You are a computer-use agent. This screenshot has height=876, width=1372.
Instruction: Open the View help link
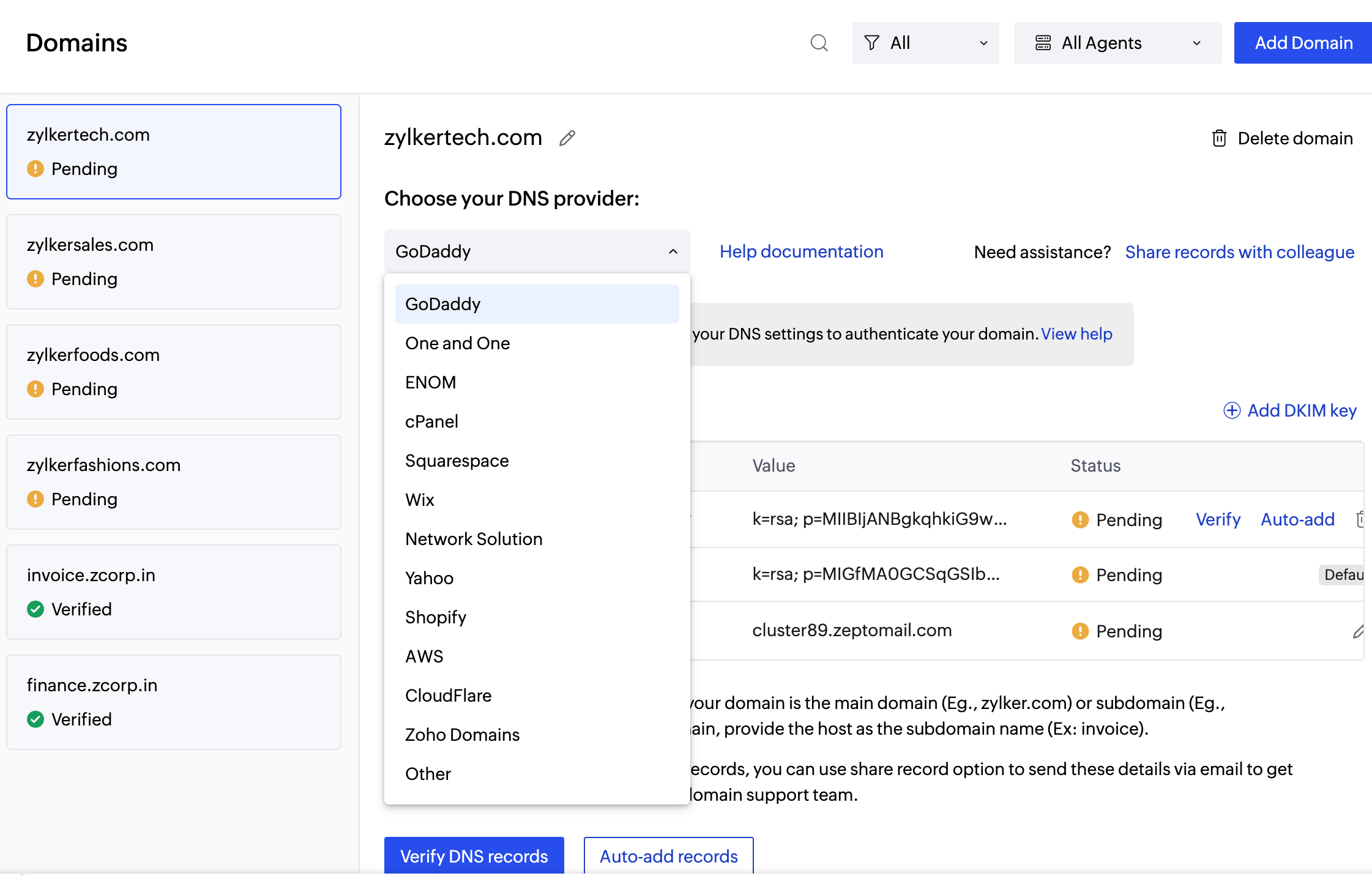click(1076, 334)
